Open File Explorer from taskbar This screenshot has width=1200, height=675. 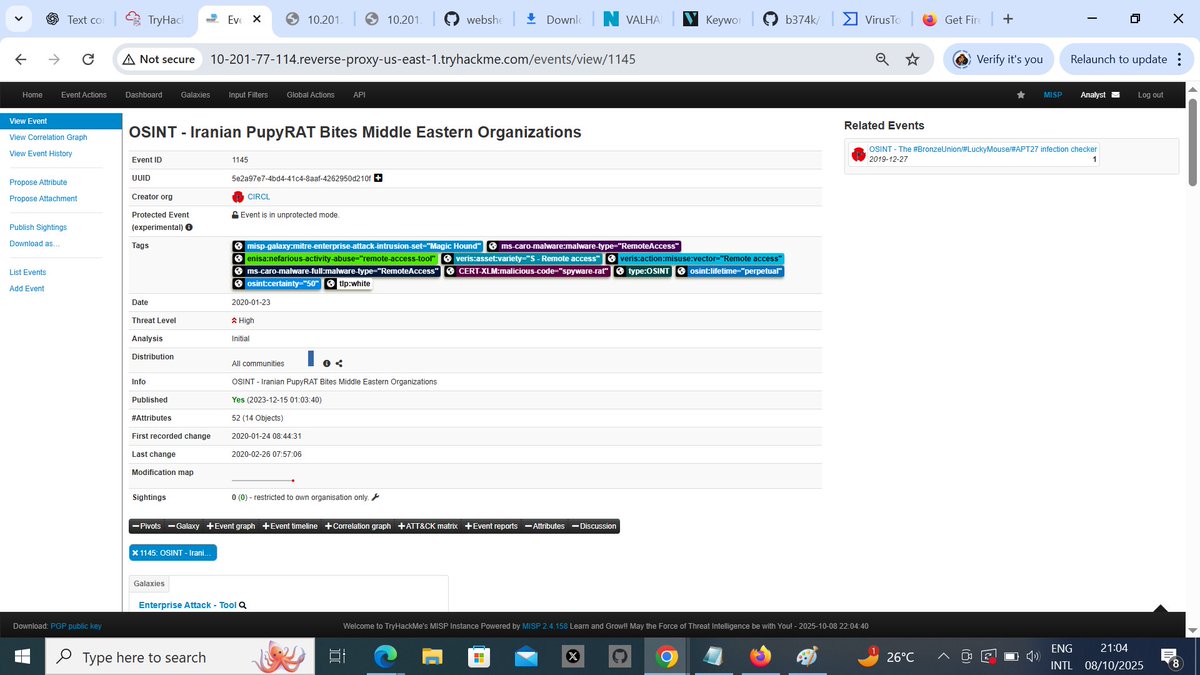click(x=432, y=657)
